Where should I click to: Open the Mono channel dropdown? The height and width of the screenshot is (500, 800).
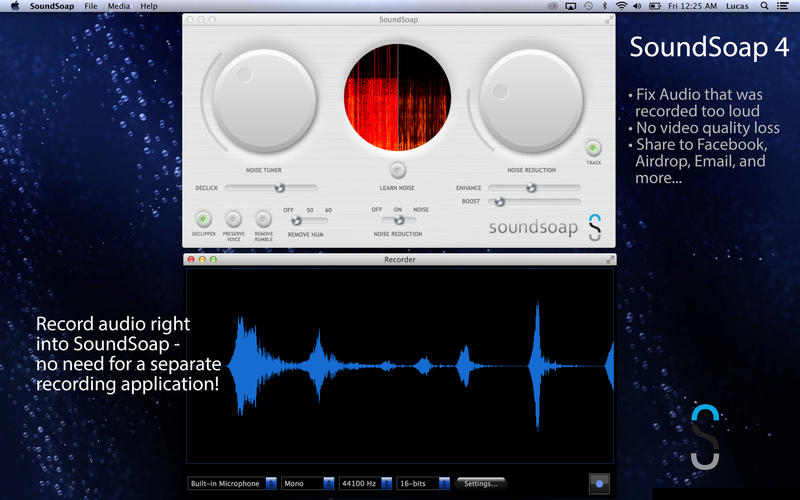pyautogui.click(x=308, y=483)
